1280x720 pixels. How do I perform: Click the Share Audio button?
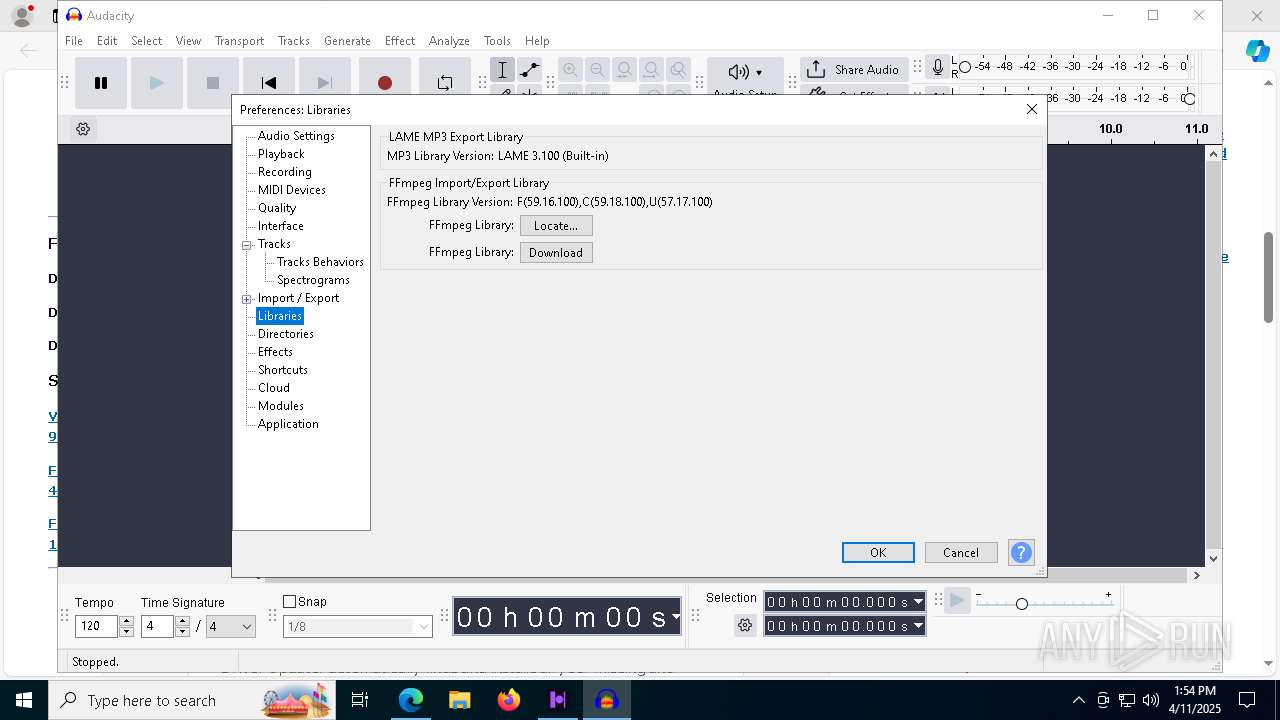click(x=854, y=69)
